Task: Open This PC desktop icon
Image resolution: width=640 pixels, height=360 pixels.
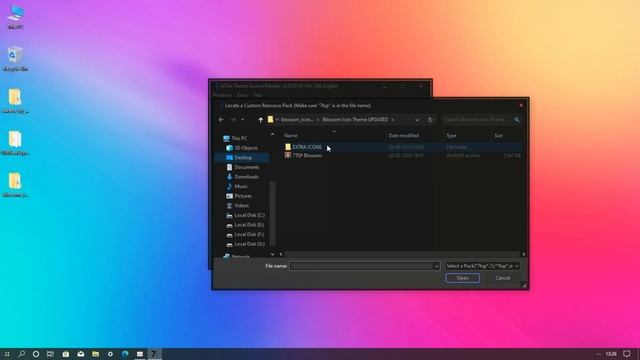Action: 15,17
